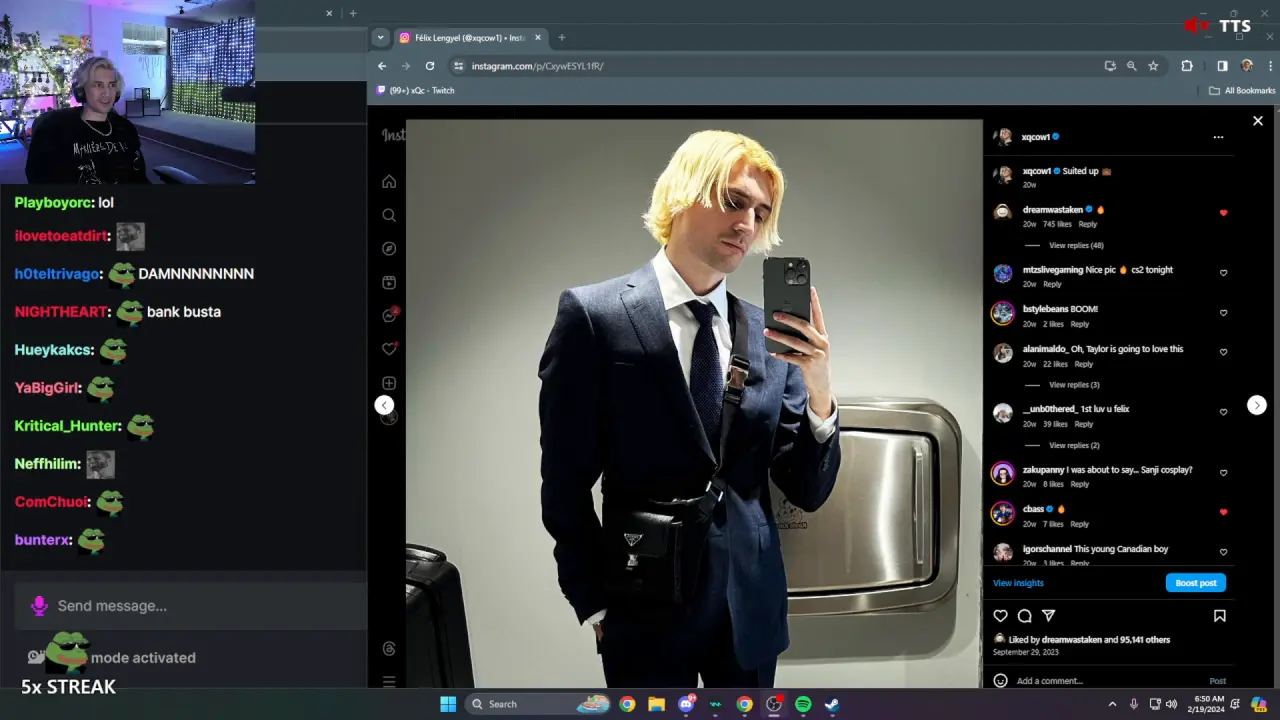Like the post with the heart icon
The width and height of the screenshot is (1280, 720).
point(1000,616)
